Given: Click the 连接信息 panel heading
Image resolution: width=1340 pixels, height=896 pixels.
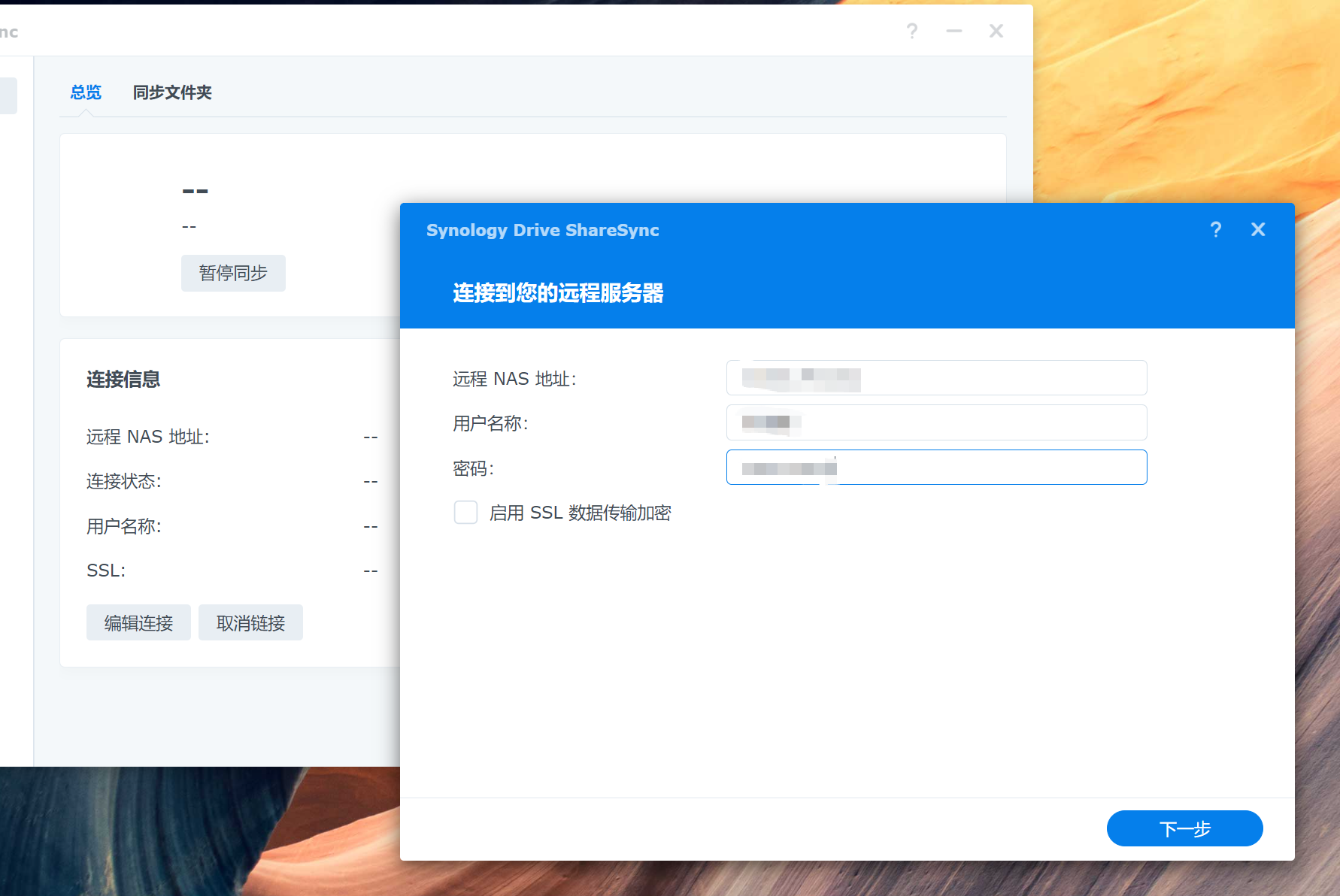Looking at the screenshot, I should [x=123, y=380].
